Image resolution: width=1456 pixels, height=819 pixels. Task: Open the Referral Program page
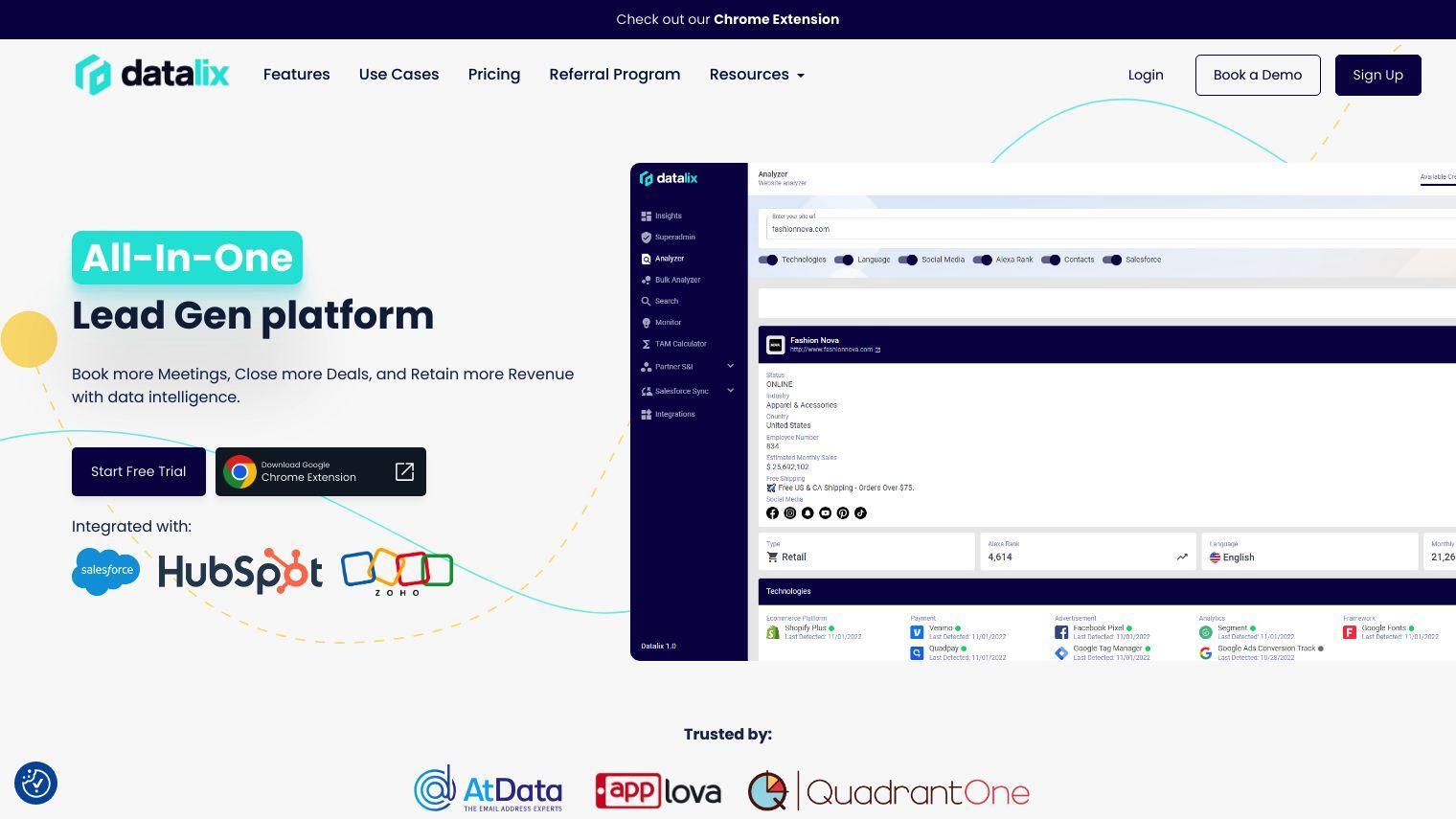[x=615, y=75]
